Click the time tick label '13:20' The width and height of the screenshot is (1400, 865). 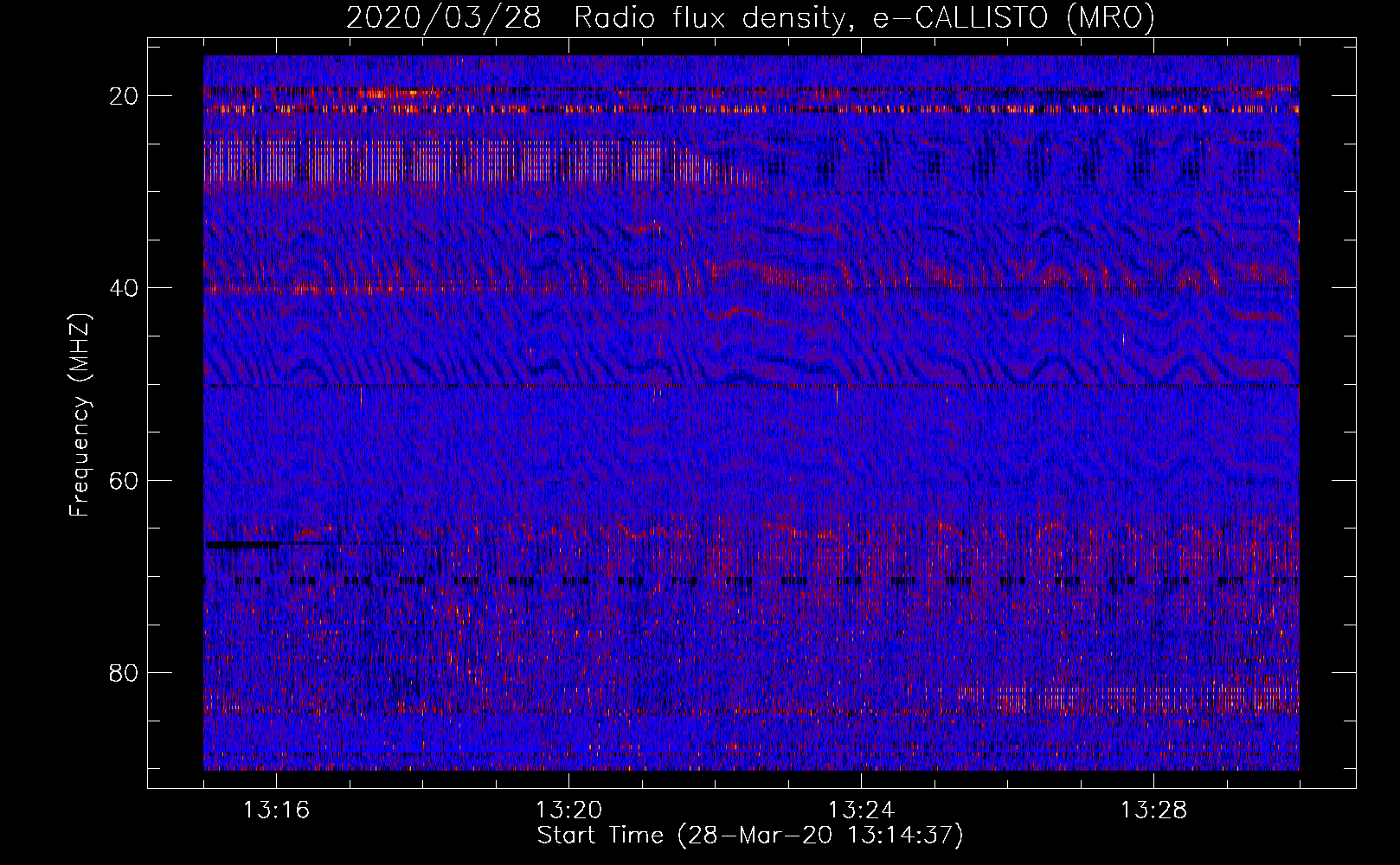coord(569,811)
